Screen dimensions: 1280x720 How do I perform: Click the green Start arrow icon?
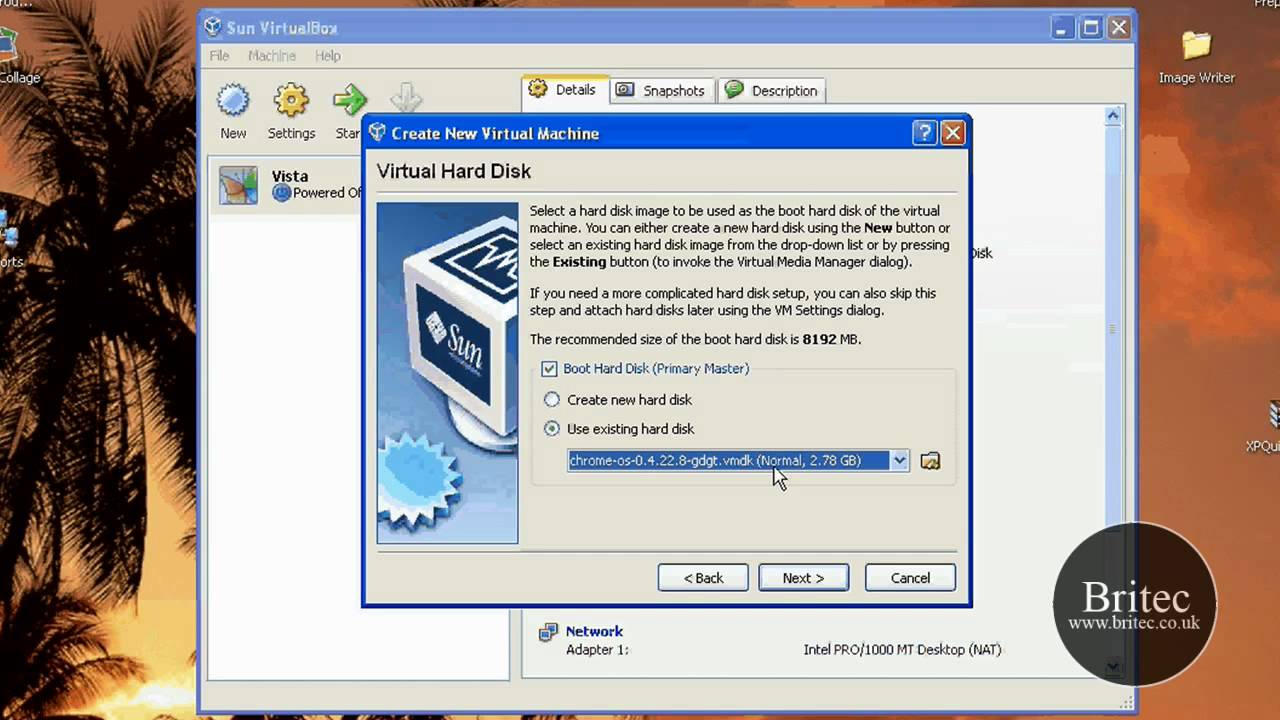click(x=350, y=101)
